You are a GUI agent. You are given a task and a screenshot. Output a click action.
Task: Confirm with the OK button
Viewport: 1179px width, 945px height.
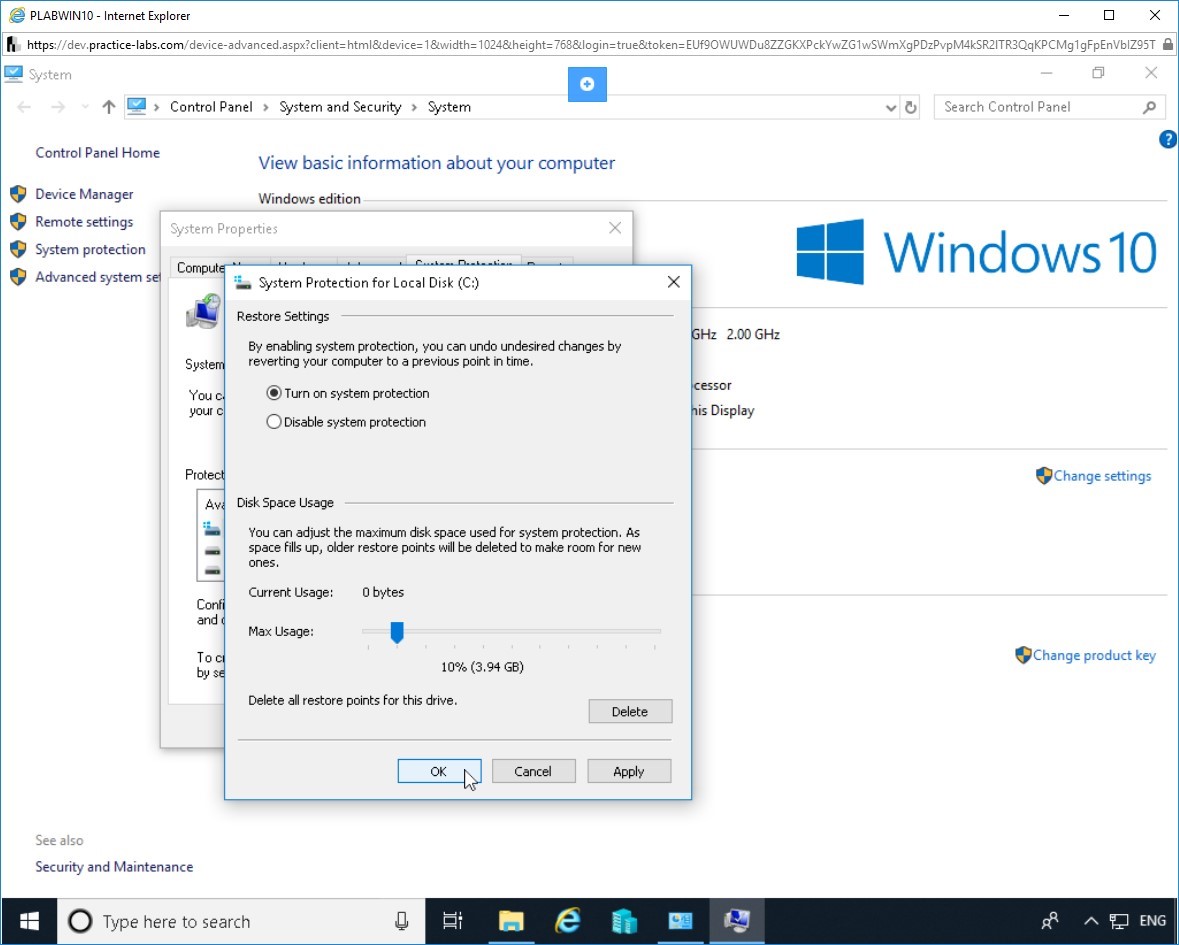click(x=439, y=771)
